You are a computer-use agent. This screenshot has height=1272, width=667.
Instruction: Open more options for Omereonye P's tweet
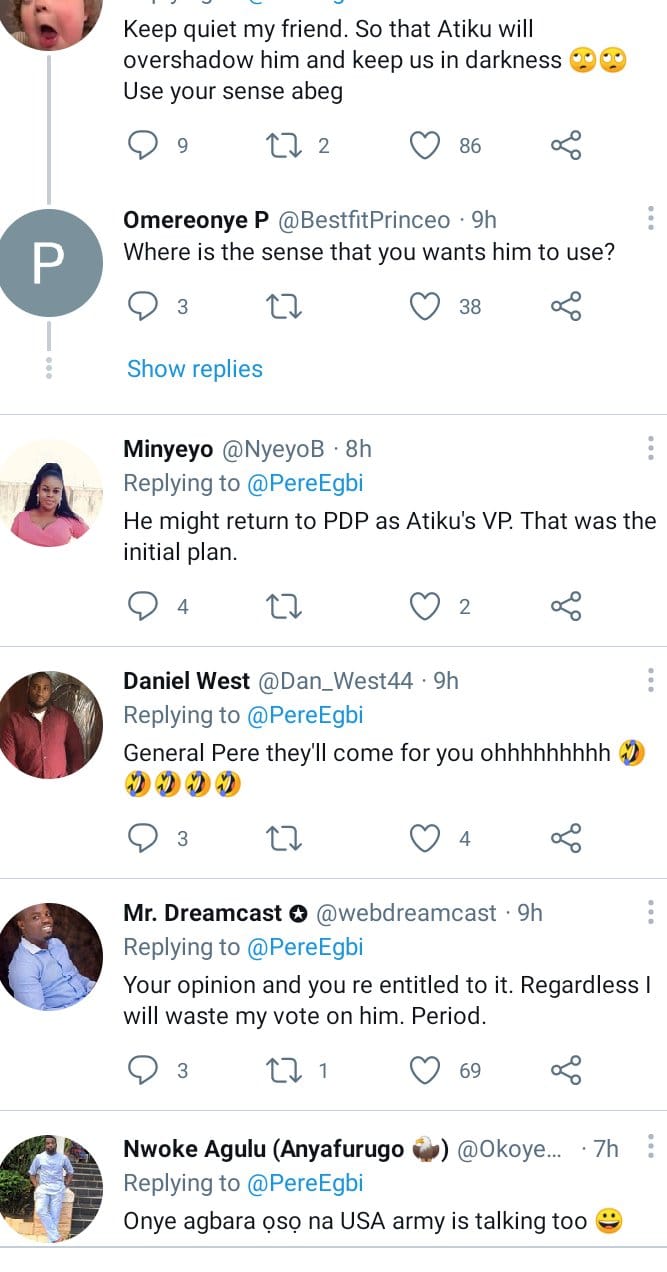(650, 219)
